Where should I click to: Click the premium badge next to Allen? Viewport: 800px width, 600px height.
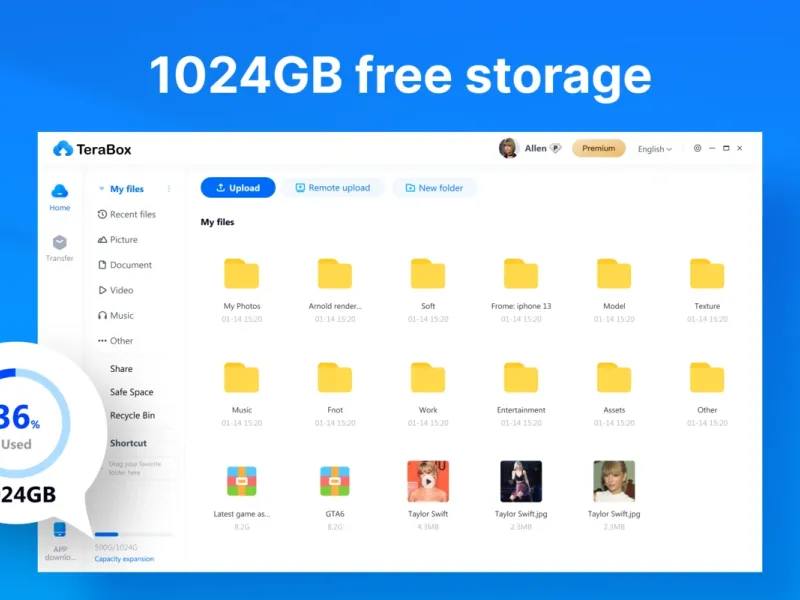coord(556,148)
